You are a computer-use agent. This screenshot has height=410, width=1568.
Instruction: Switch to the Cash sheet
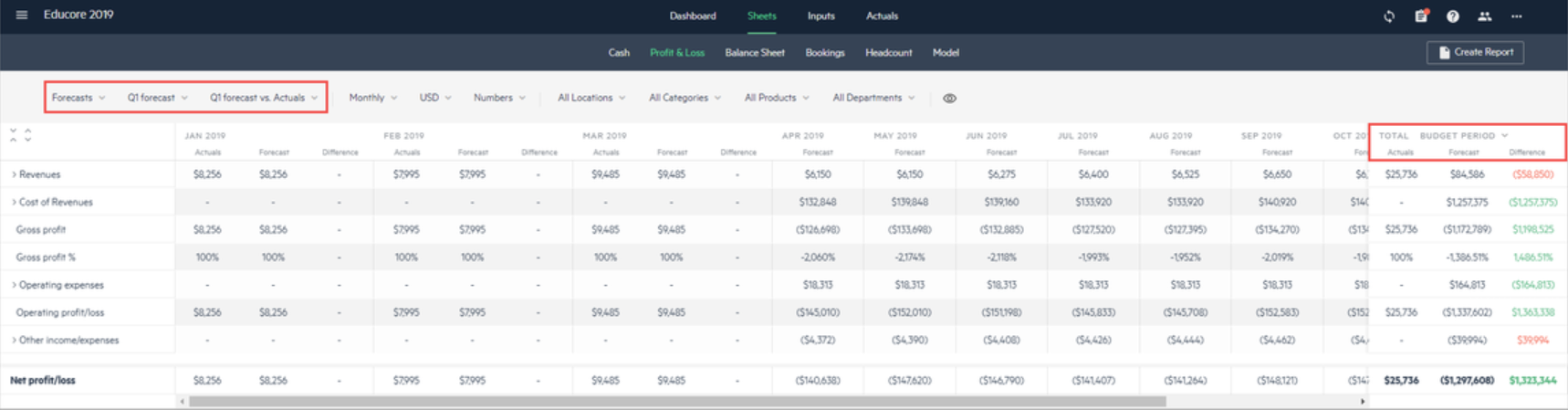(619, 52)
